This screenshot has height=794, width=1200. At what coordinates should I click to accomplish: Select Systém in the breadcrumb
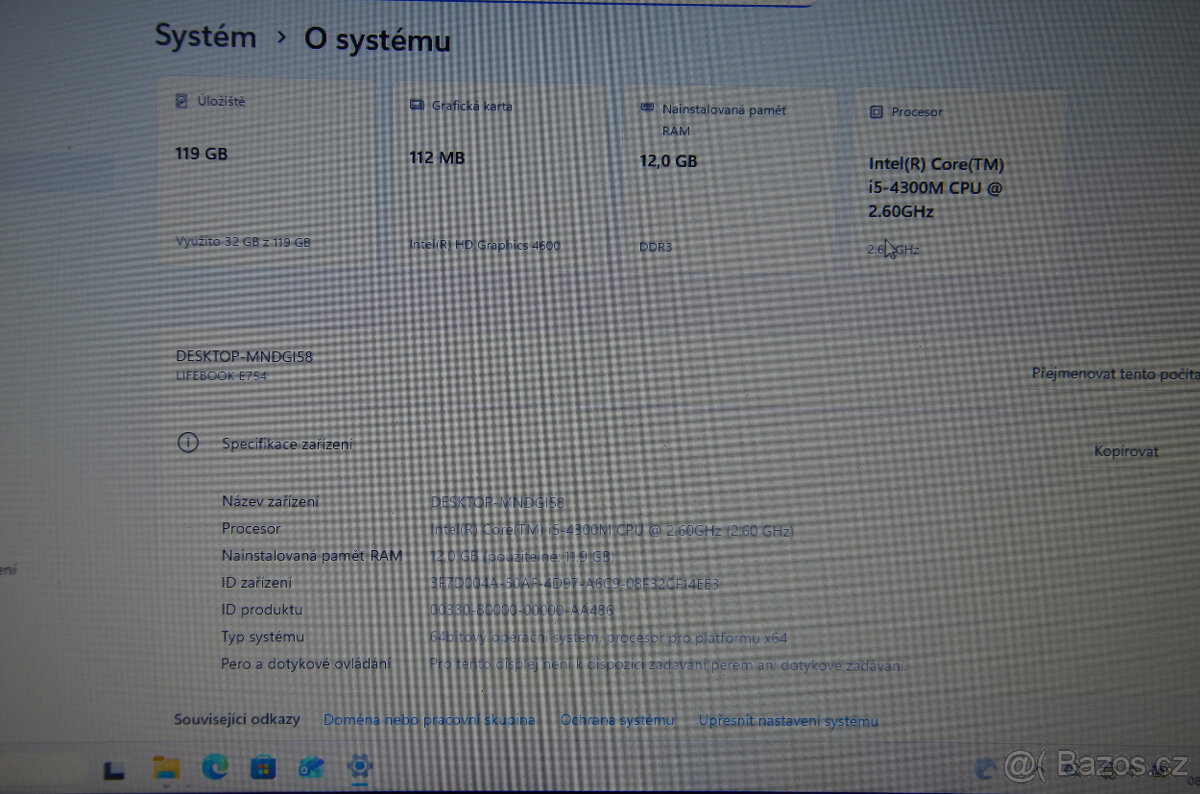point(205,37)
